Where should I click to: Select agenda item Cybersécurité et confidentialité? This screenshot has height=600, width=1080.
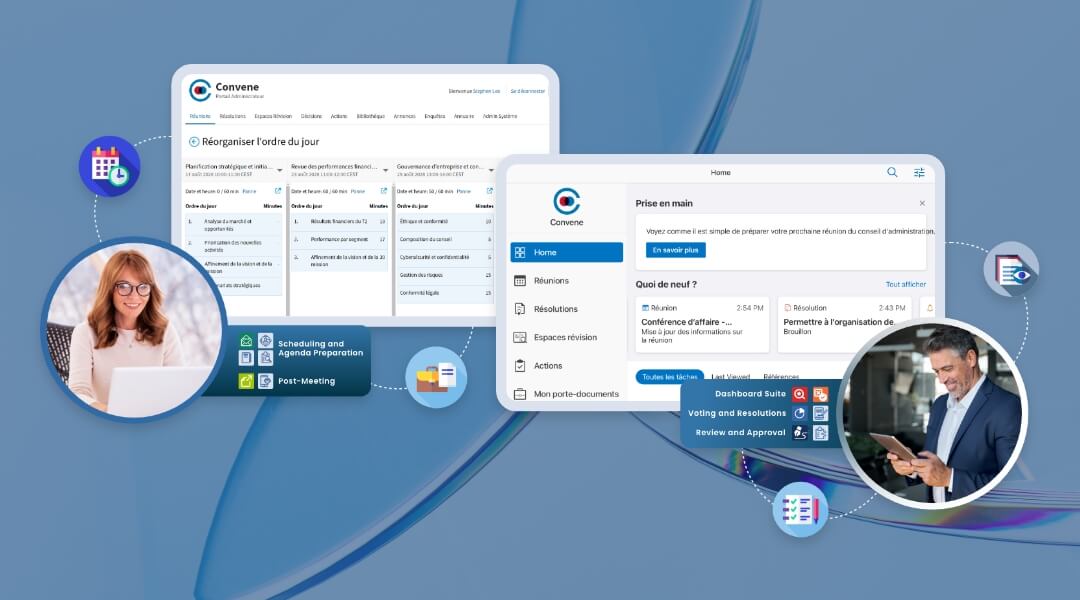tap(445, 257)
